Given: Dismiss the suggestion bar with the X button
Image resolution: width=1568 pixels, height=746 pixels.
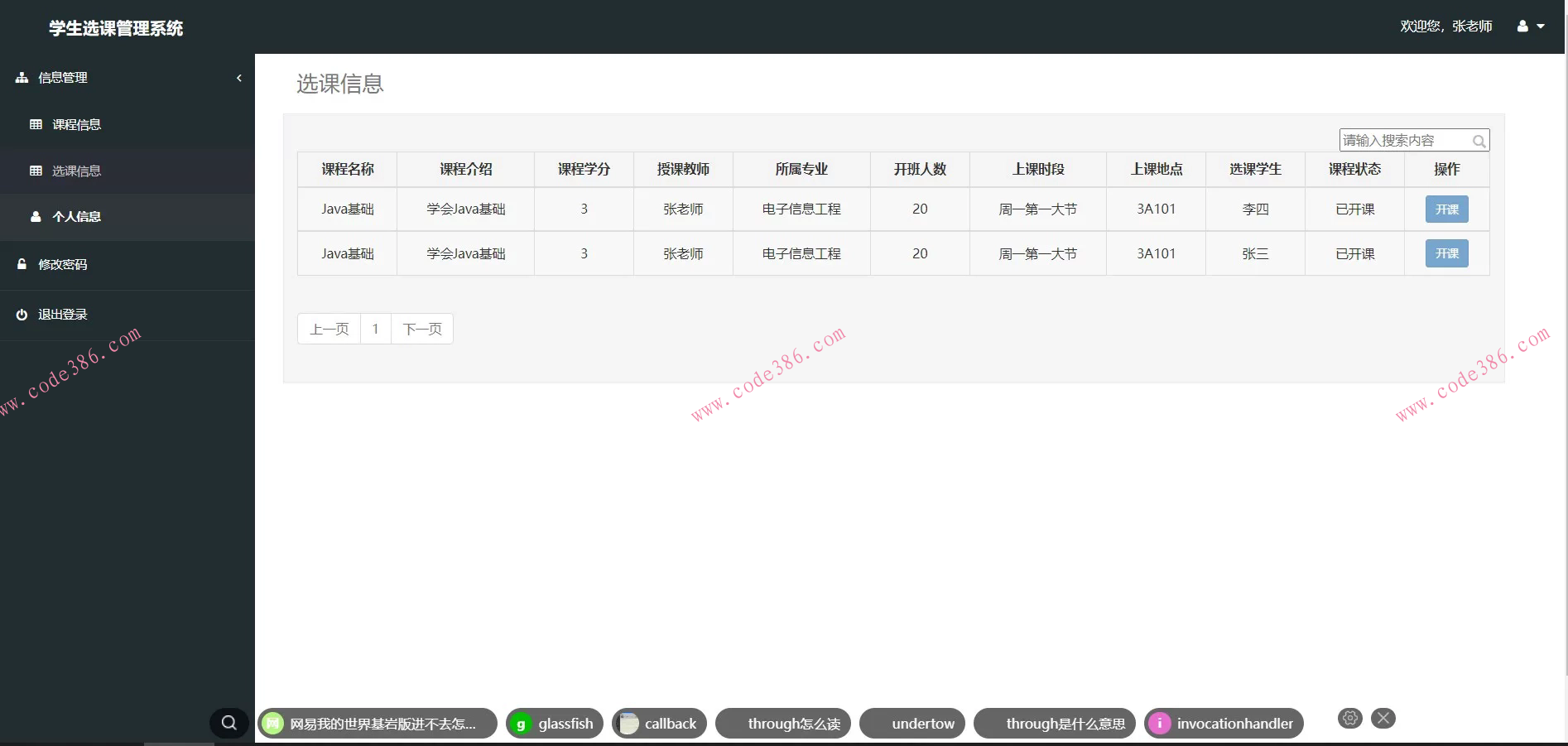Looking at the screenshot, I should point(1383,718).
